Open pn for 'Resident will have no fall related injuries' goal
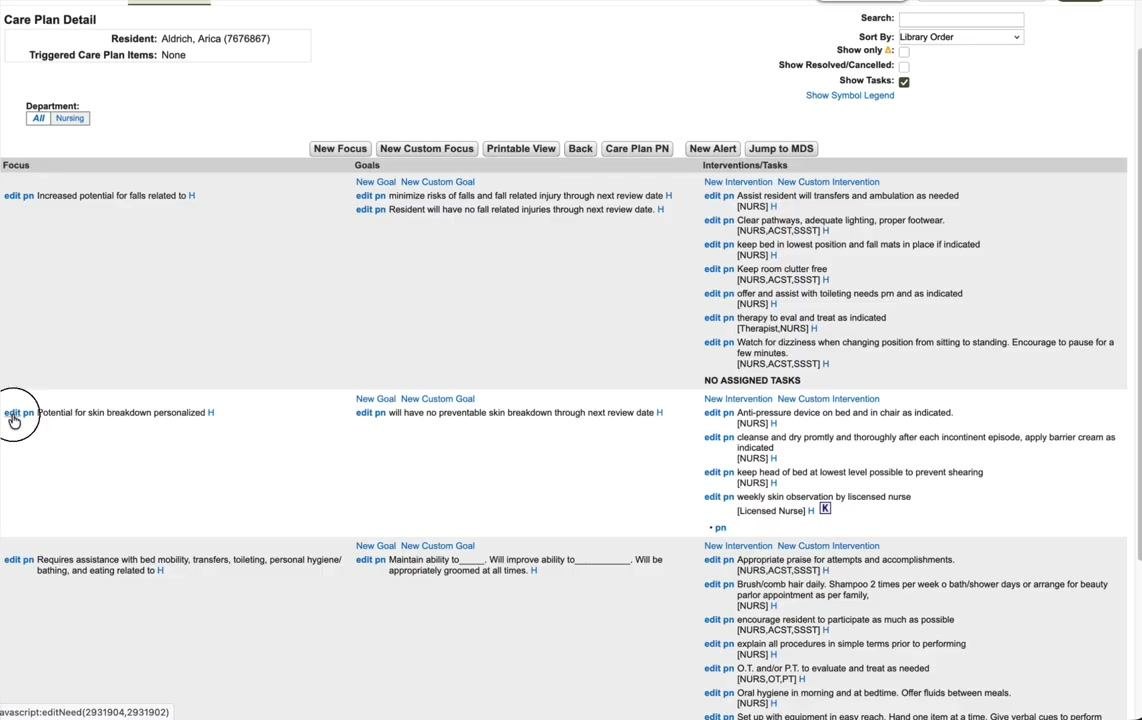The width and height of the screenshot is (1142, 720). click(x=380, y=210)
